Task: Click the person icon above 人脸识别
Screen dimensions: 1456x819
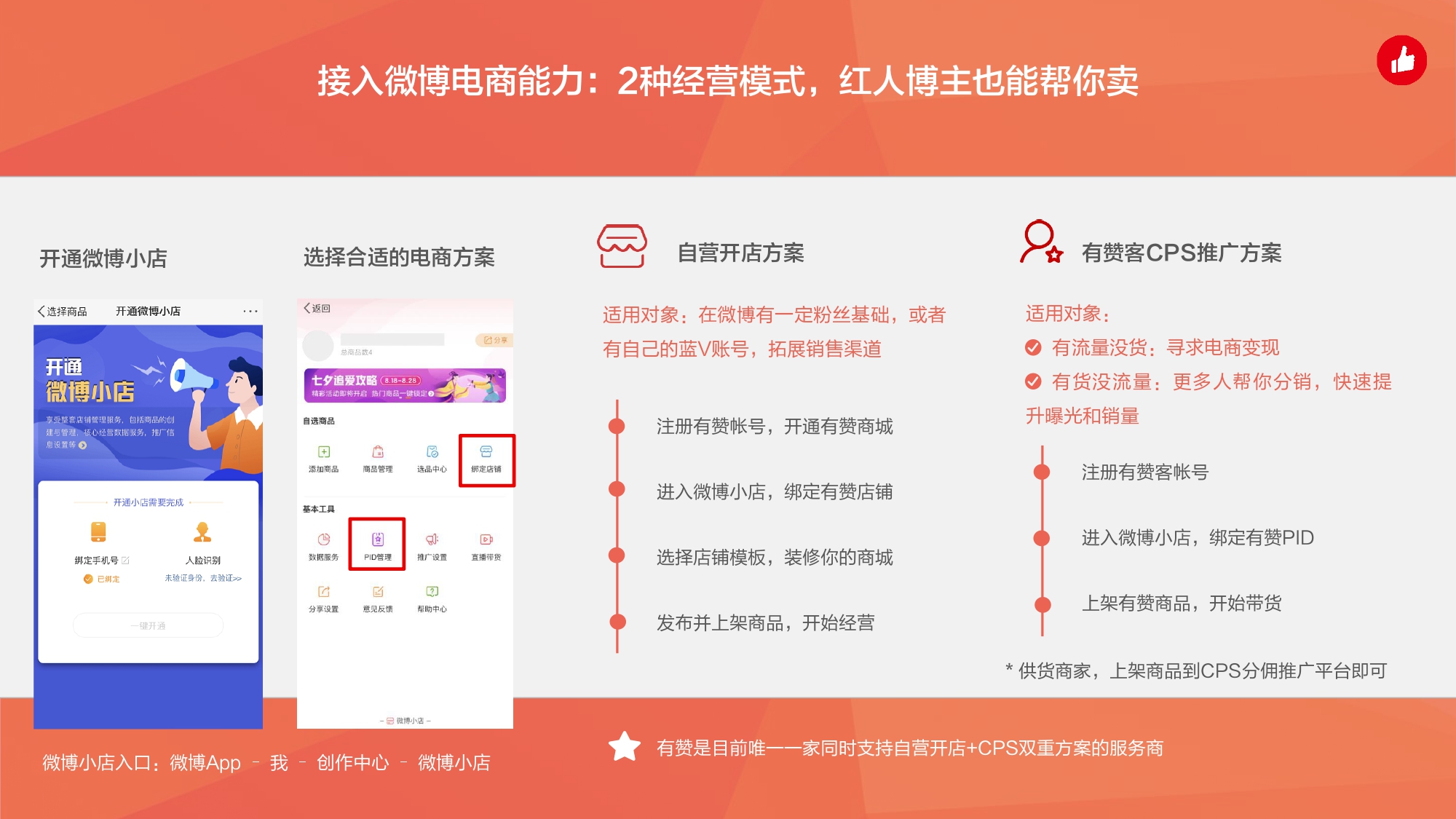Action: pyautogui.click(x=202, y=532)
